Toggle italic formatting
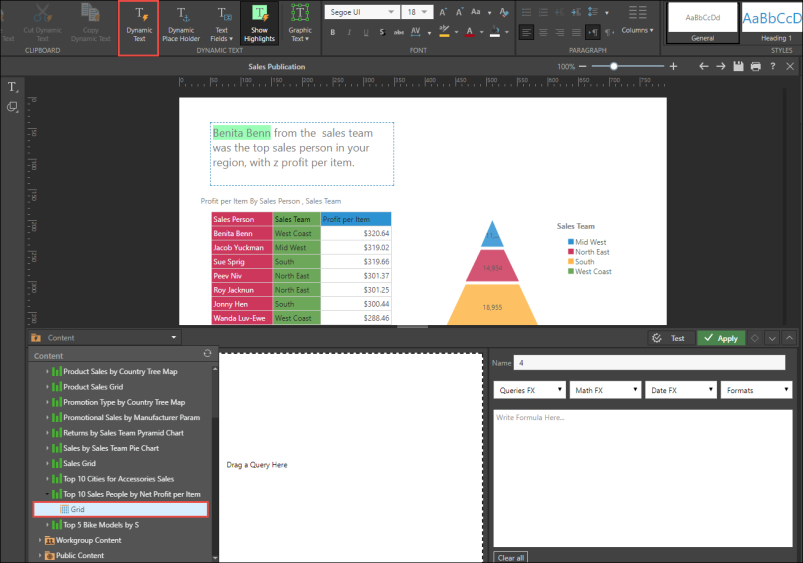The width and height of the screenshot is (803, 563). click(x=350, y=32)
